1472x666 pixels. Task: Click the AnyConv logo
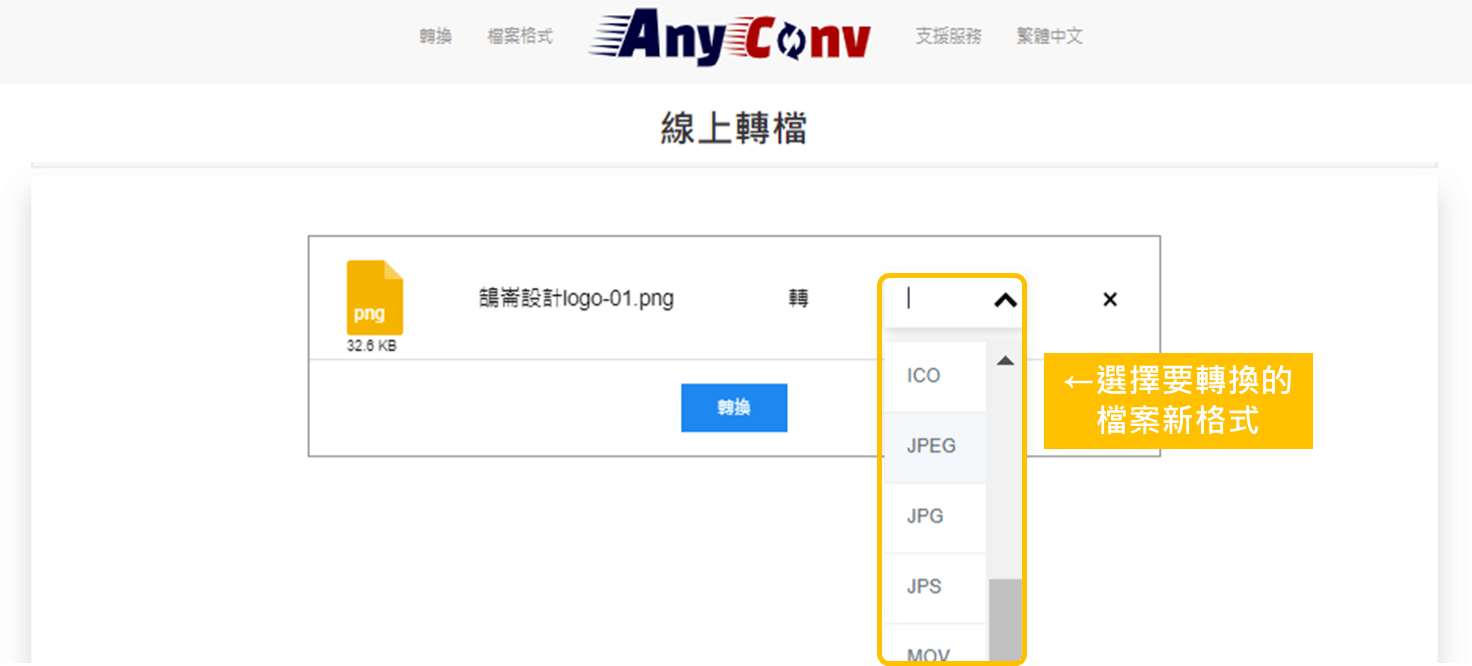[732, 37]
